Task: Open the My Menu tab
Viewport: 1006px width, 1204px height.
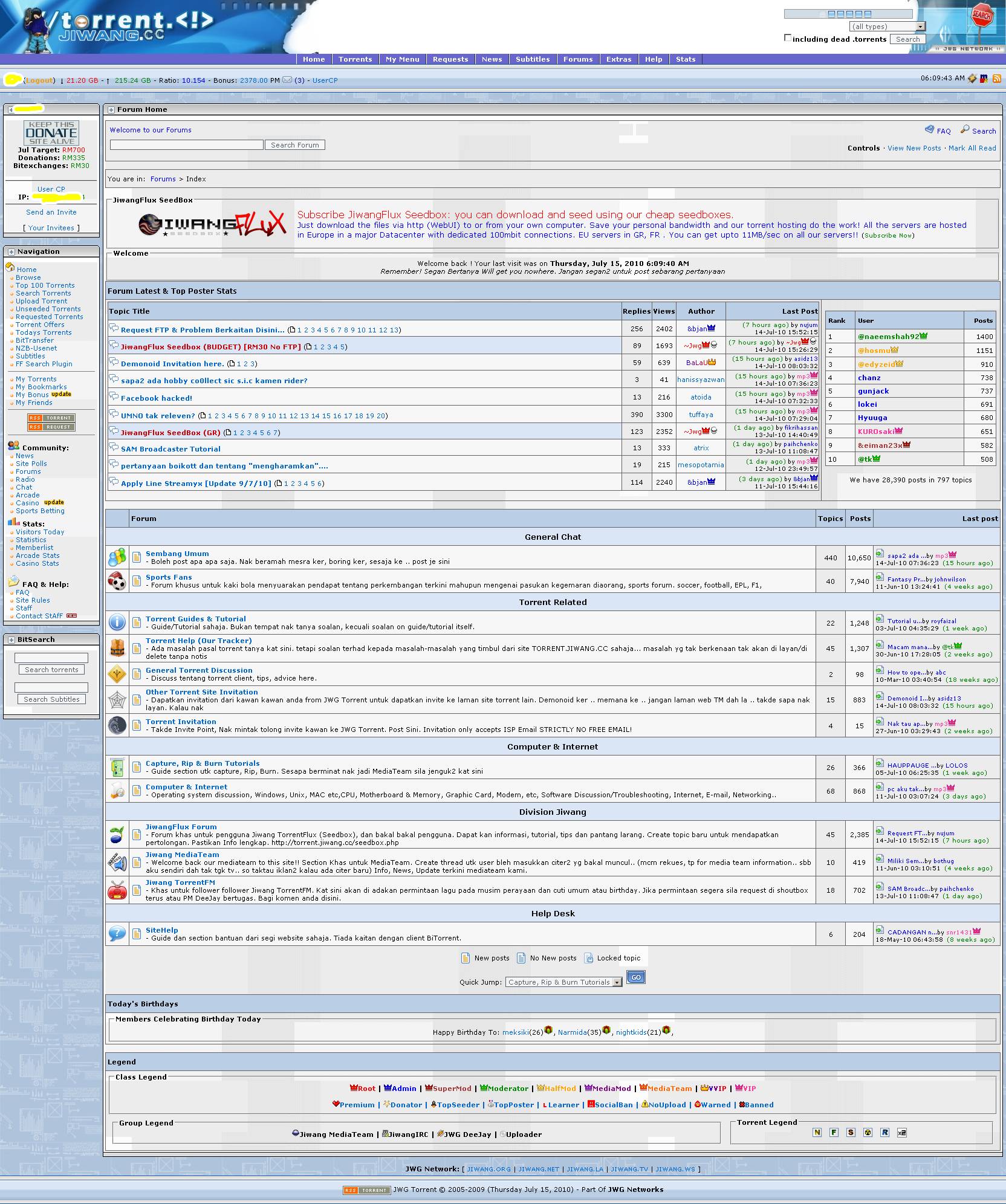Action: click(x=403, y=59)
